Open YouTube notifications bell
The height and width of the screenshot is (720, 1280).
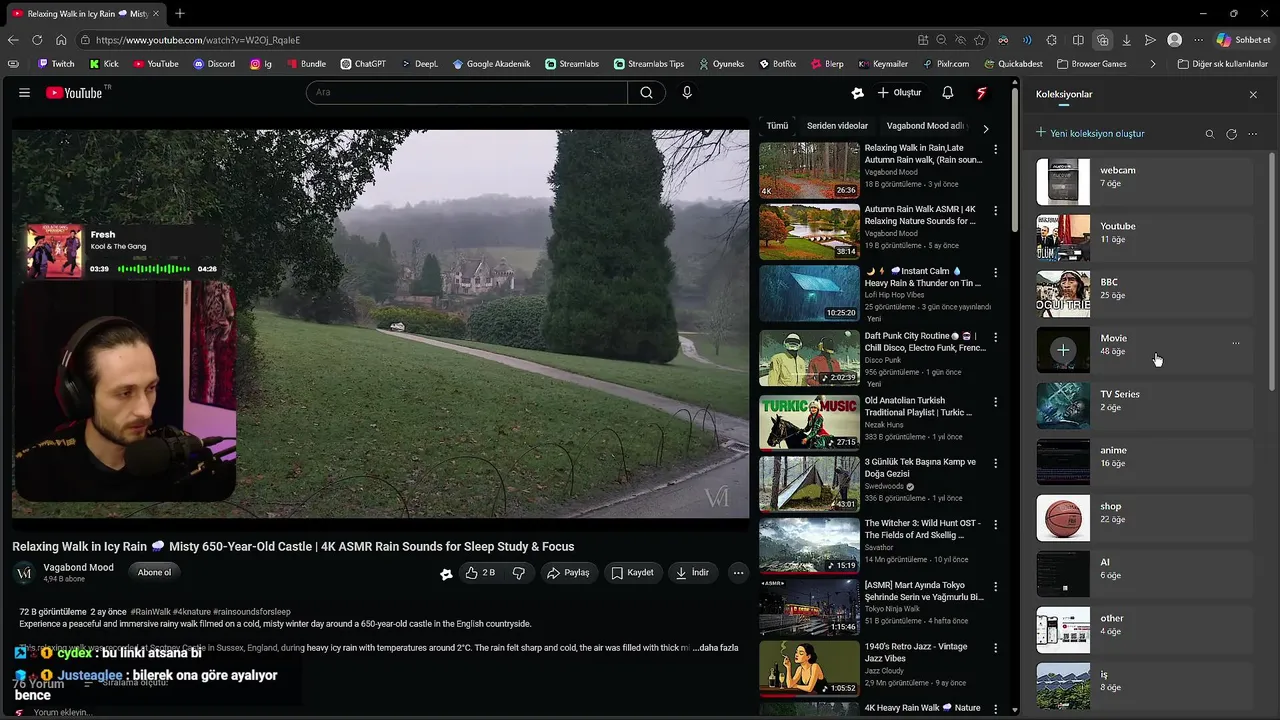click(947, 92)
